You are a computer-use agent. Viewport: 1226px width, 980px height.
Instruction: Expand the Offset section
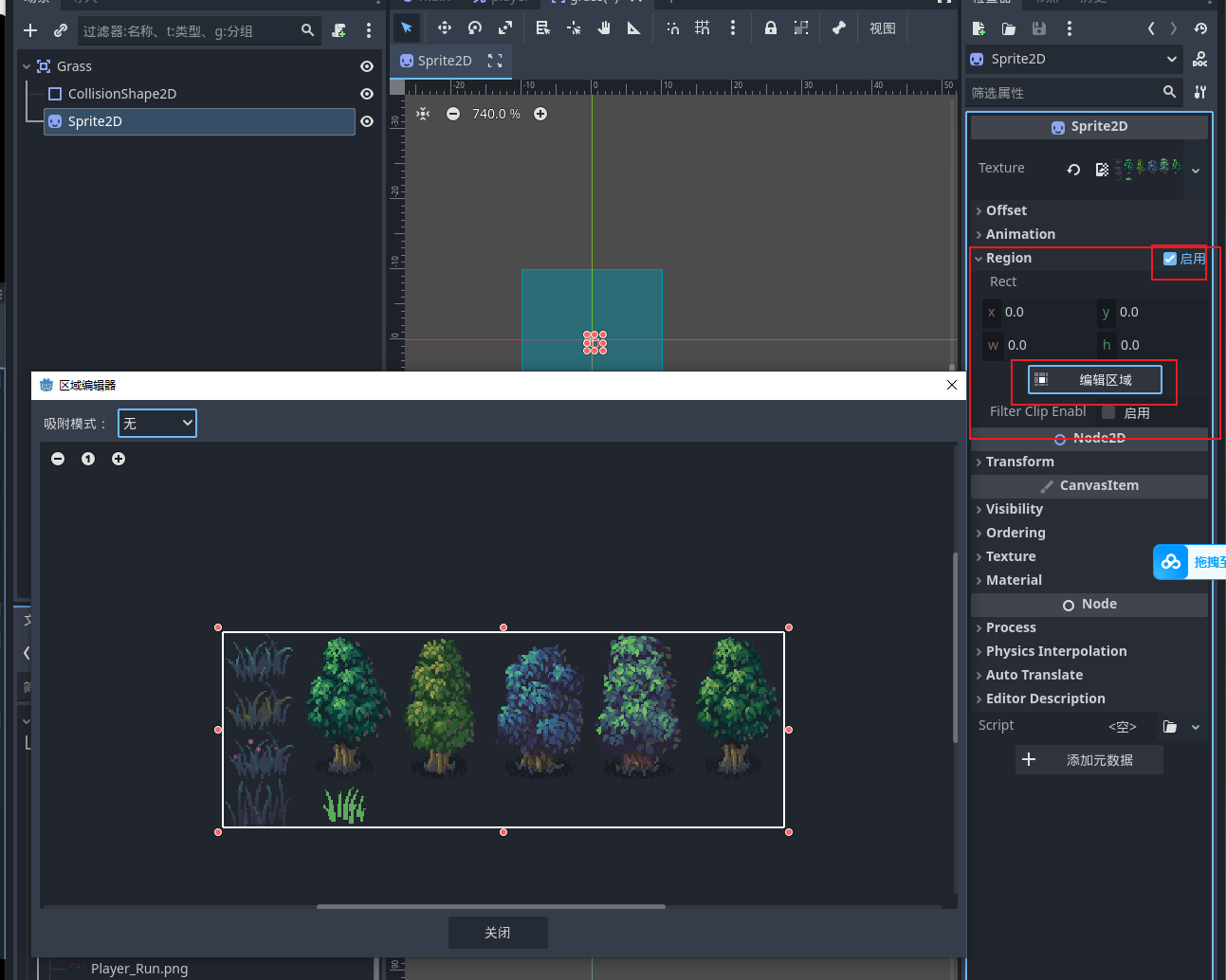[1006, 210]
